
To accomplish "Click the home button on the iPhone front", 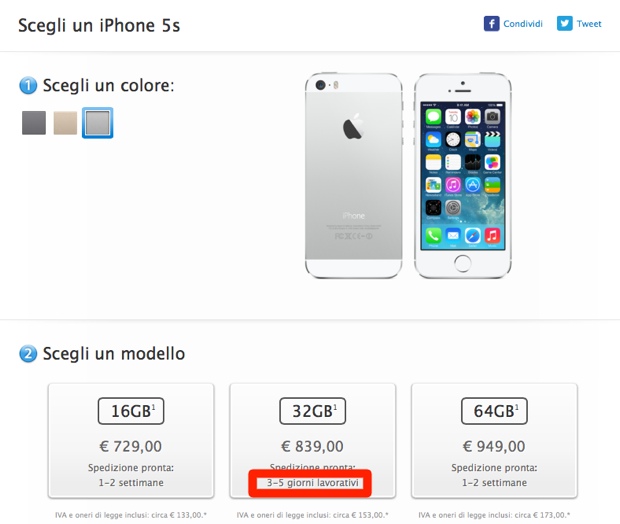I will pos(463,263).
